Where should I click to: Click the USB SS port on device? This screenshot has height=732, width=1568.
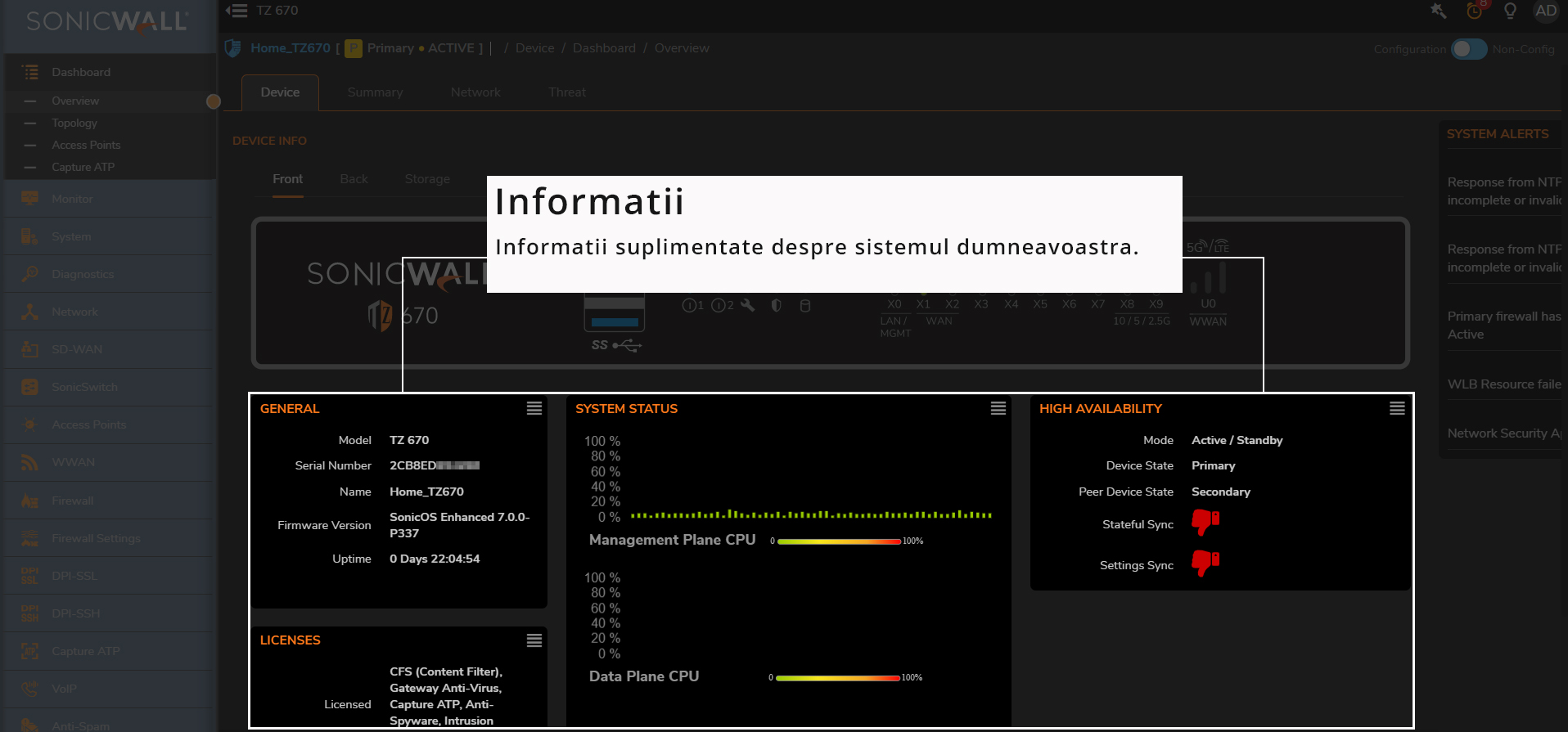tap(615, 313)
